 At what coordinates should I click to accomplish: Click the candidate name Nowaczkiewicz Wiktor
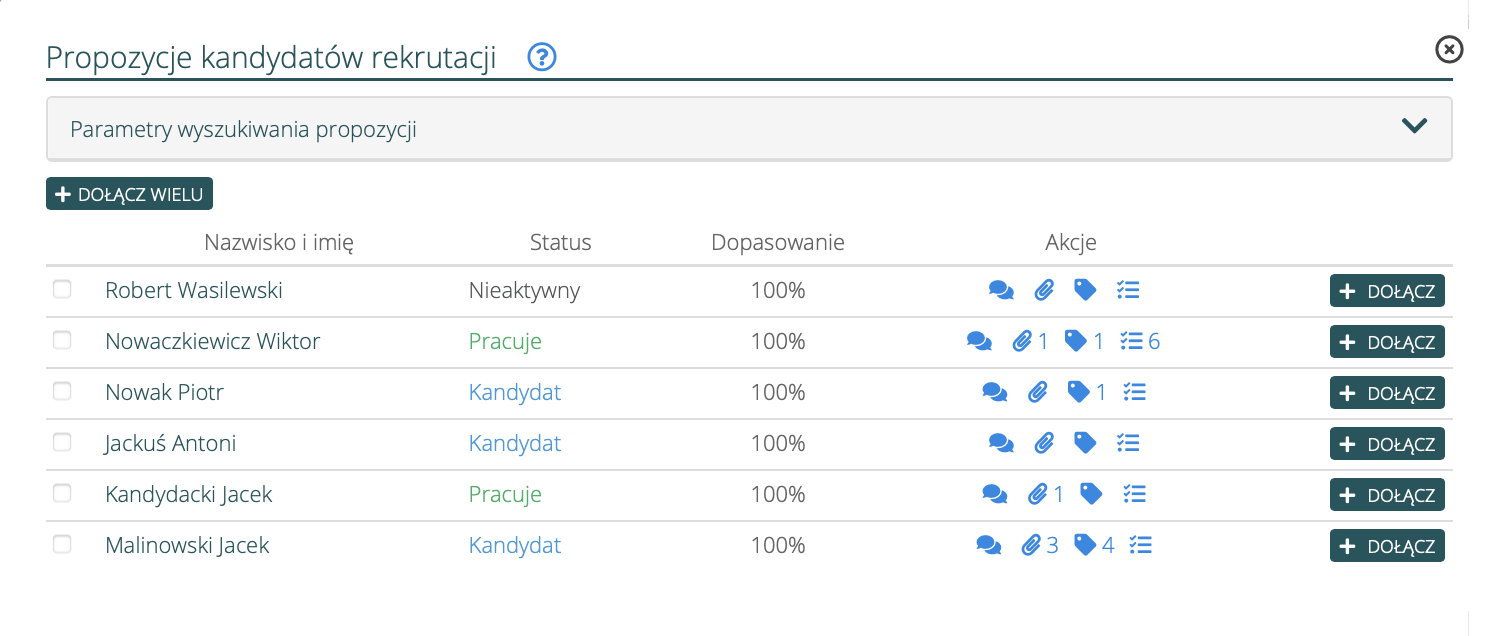pos(212,342)
